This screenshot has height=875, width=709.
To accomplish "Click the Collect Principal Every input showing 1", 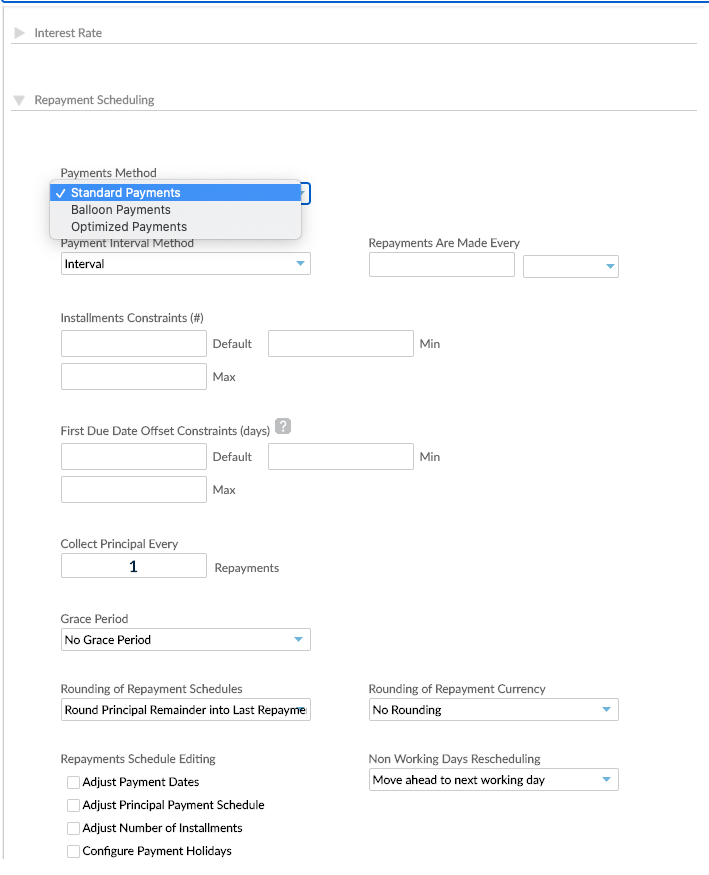I will [x=133, y=565].
